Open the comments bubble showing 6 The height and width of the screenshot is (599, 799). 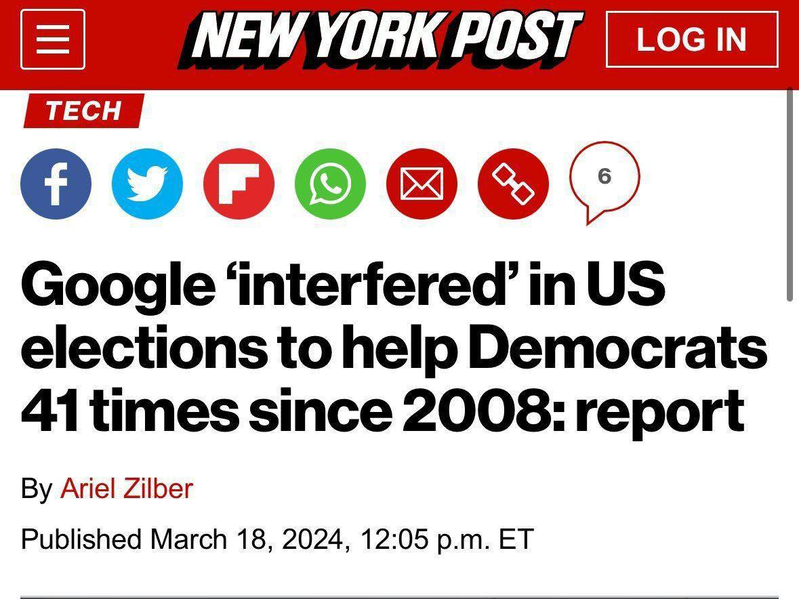tap(604, 181)
